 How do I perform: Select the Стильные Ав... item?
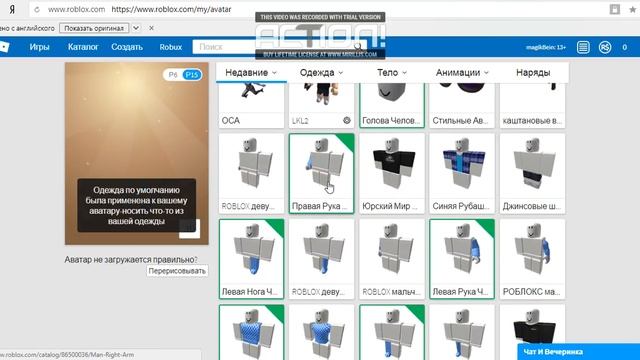point(462,105)
